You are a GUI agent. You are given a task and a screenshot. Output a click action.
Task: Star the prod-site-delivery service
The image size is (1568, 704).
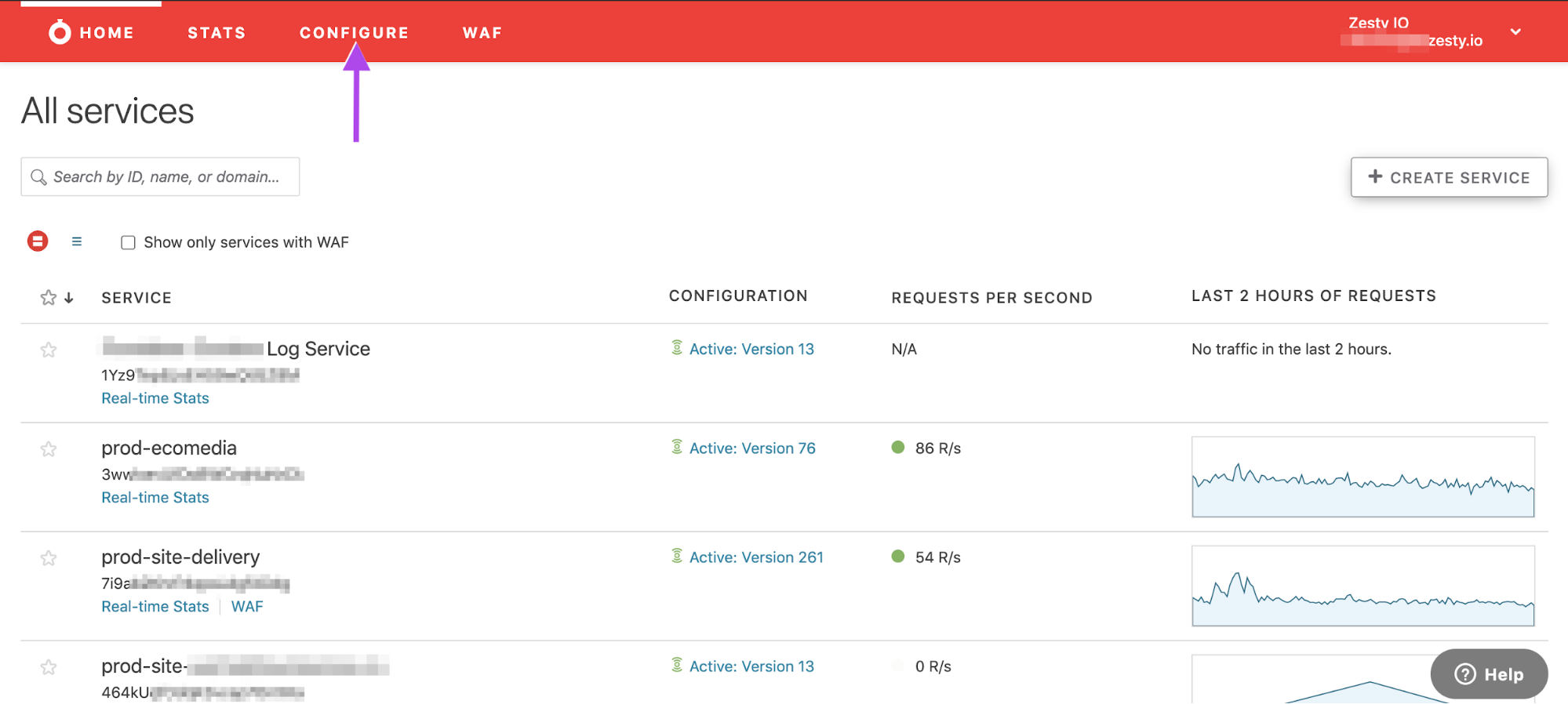49,558
